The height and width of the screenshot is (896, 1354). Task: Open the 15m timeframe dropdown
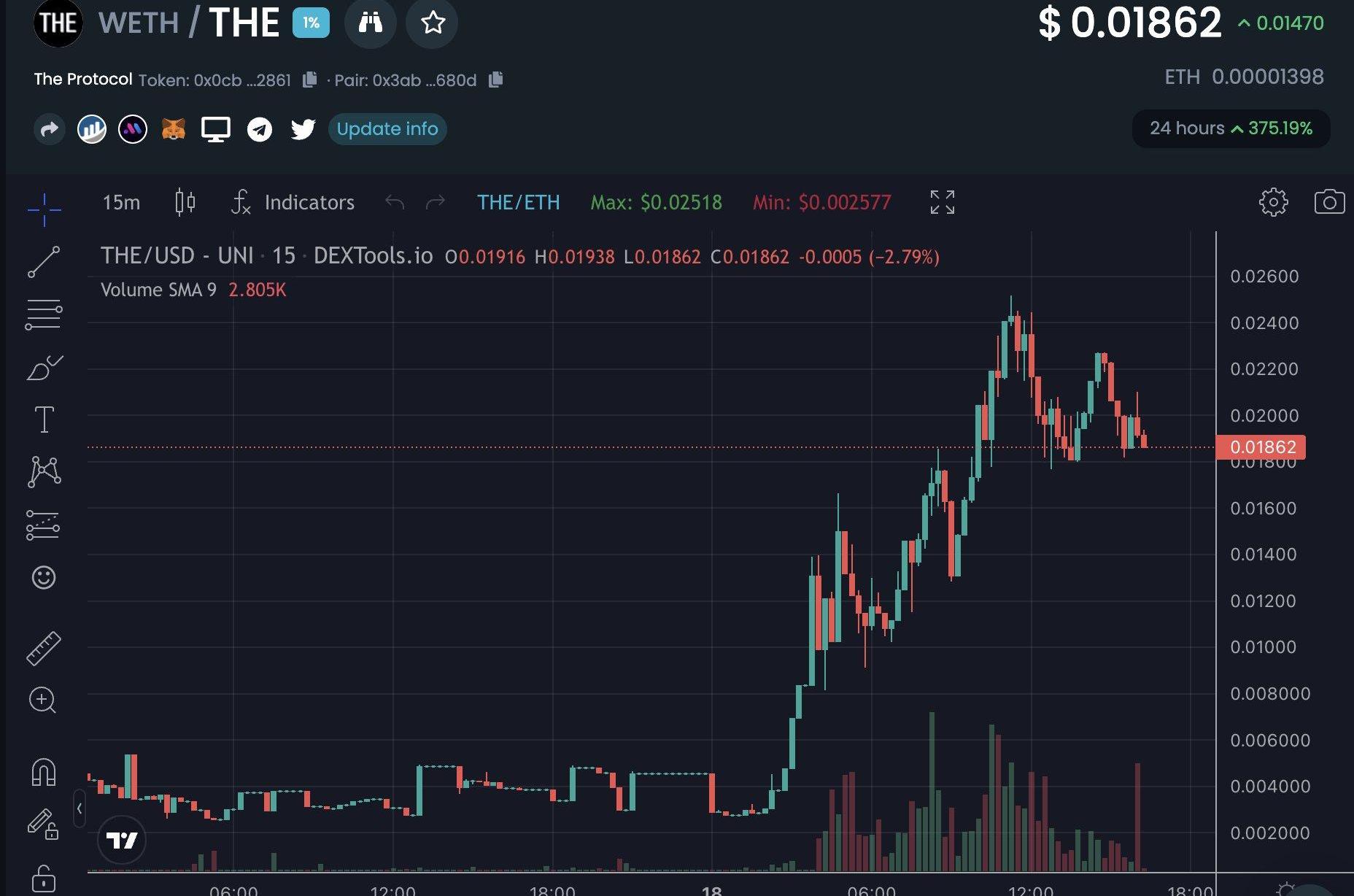pos(121,202)
